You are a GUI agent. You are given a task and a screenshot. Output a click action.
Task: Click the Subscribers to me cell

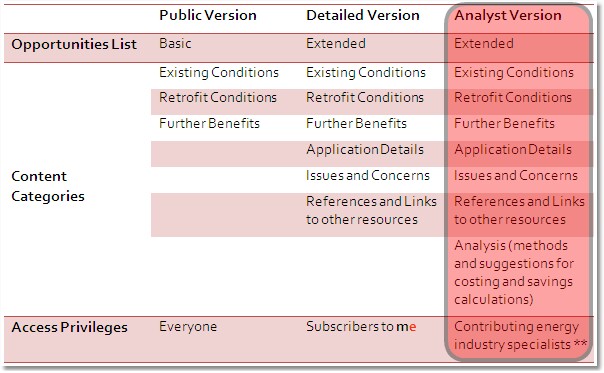361,327
